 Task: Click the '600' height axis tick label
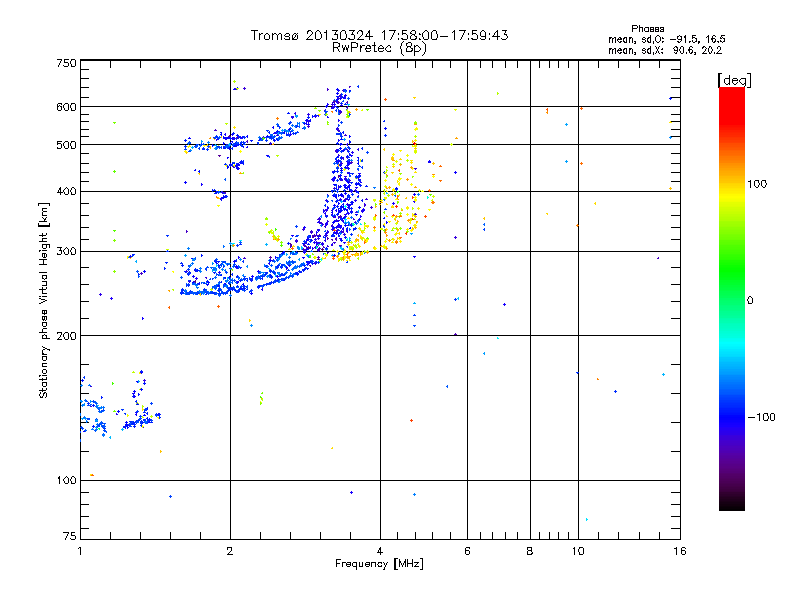point(66,107)
